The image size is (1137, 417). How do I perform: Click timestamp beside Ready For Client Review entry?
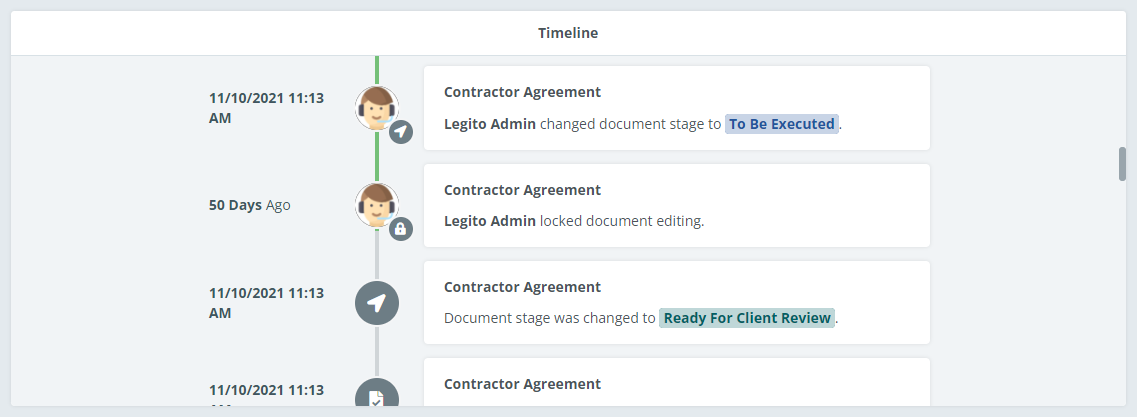266,303
